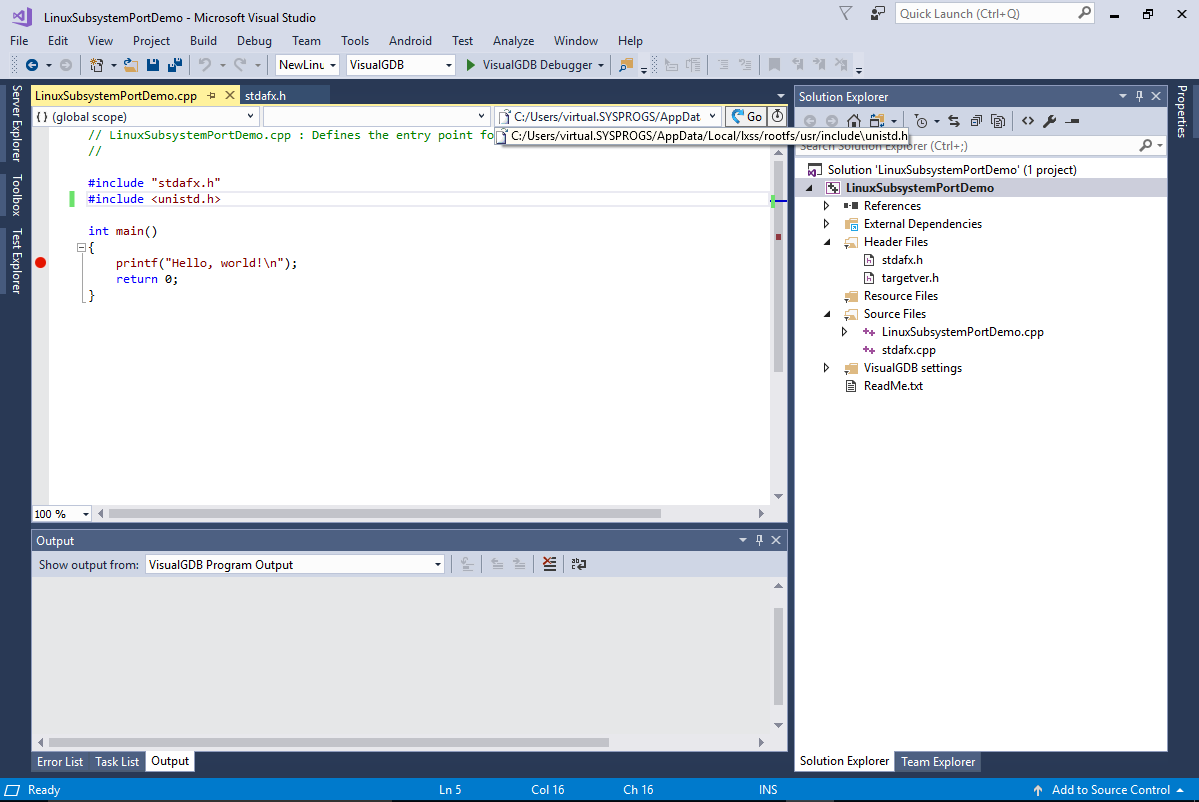This screenshot has width=1199, height=802.
Task: Pin the LinuxSubsystemPortDemo.cpp tab
Action: [212, 96]
